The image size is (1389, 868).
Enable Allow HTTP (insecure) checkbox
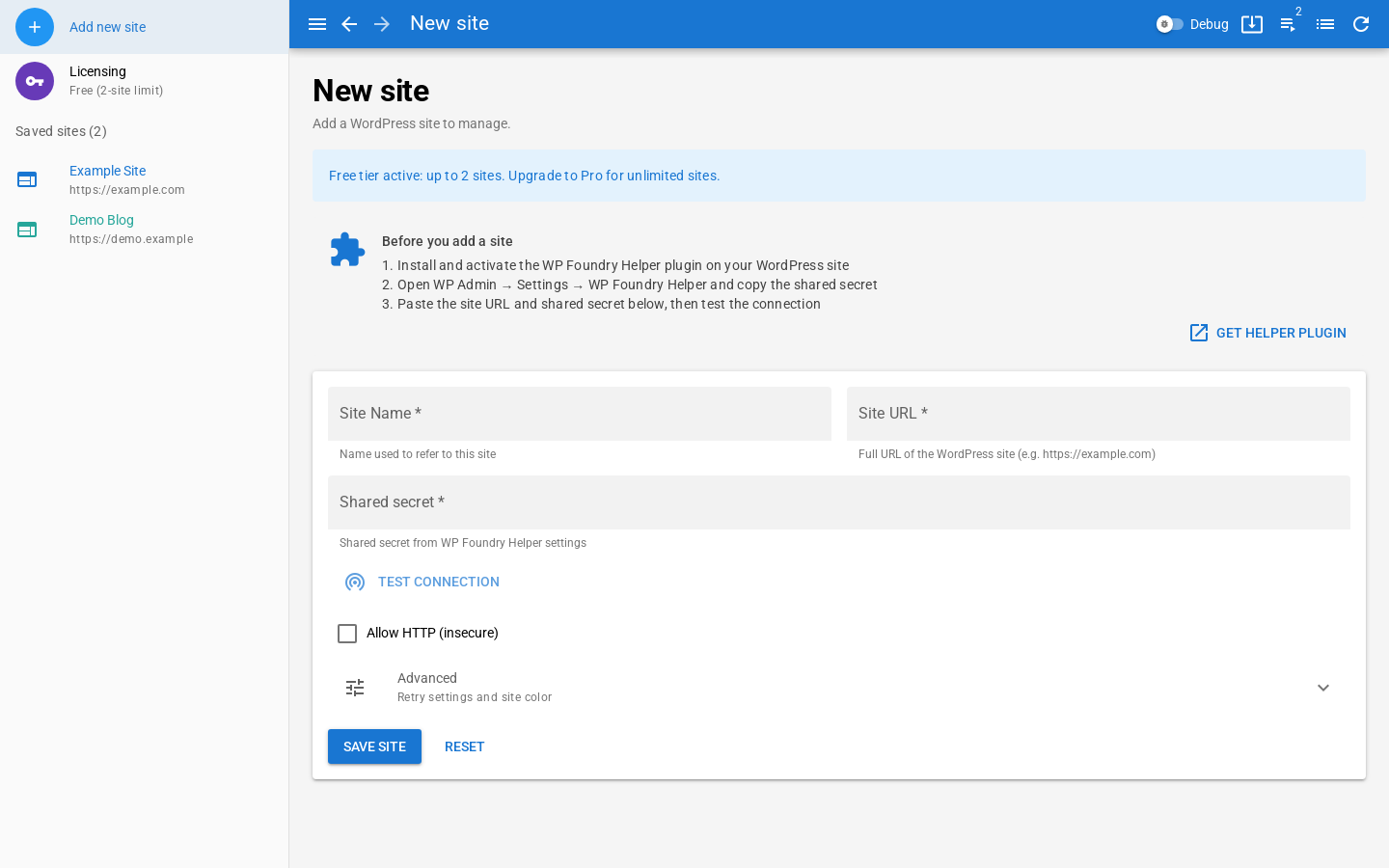click(x=347, y=634)
